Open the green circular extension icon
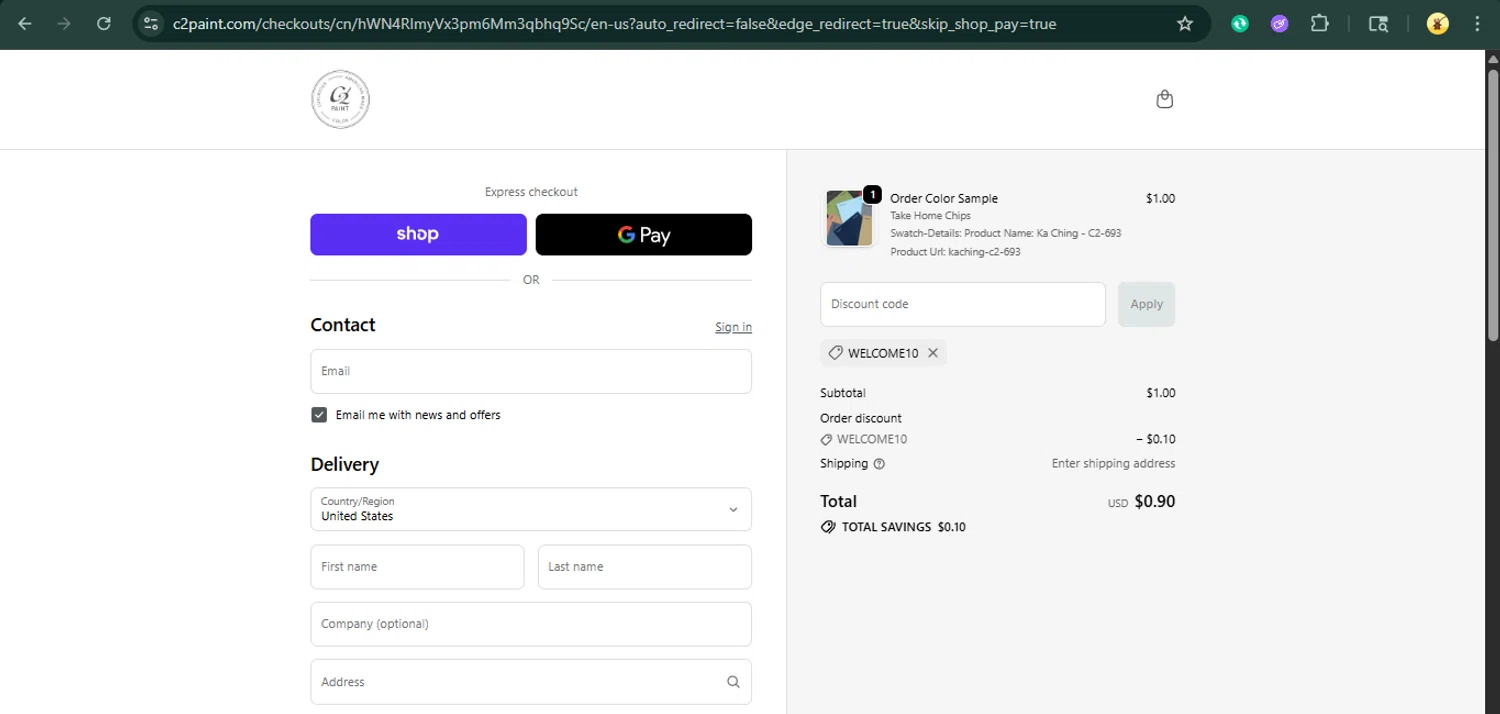 coord(1240,24)
